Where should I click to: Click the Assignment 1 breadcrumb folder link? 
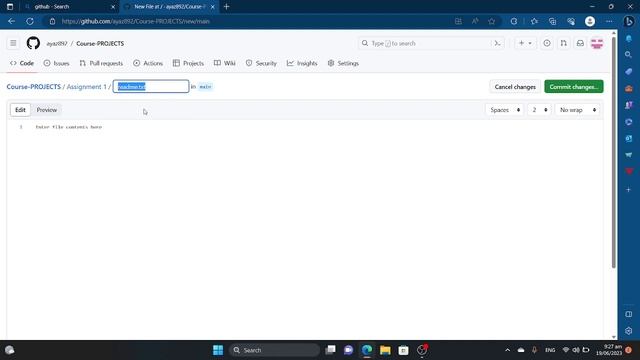pos(87,87)
